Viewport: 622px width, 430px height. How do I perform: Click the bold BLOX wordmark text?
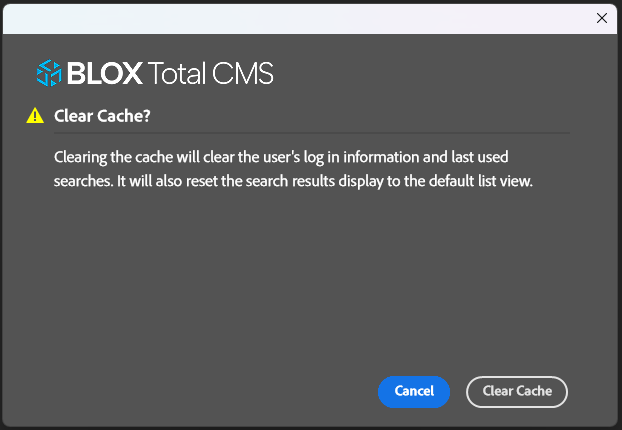click(105, 73)
